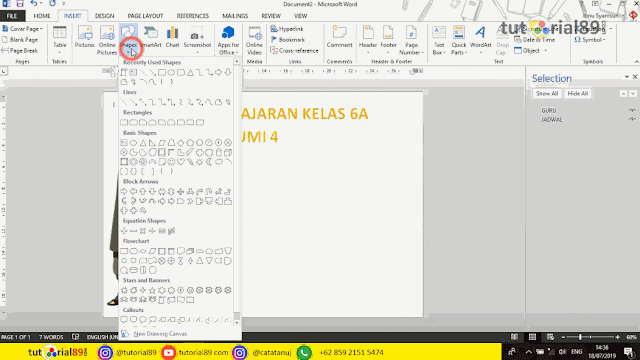Insert a Chart
Image resolution: width=640 pixels, height=360 pixels.
tap(172, 38)
